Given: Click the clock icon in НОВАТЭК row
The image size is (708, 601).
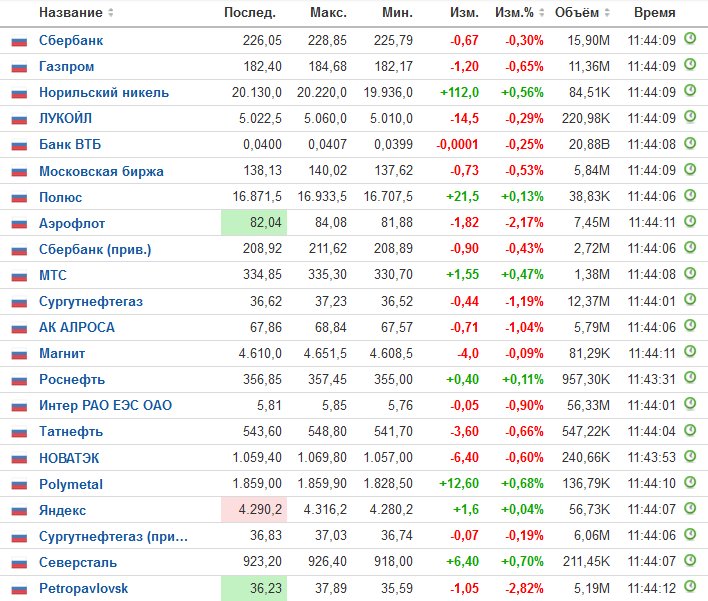Looking at the screenshot, I should 690,455.
